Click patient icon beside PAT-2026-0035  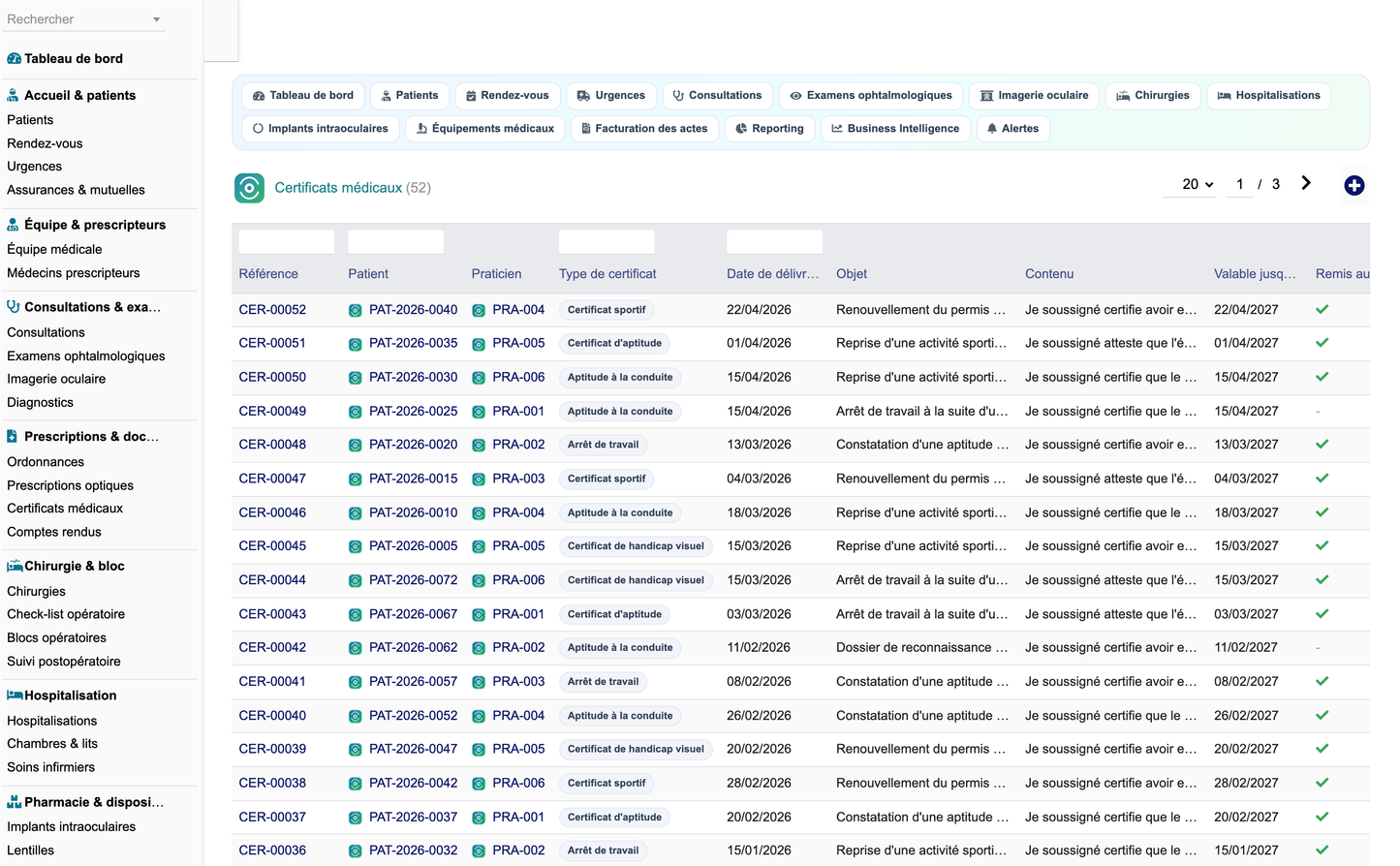tap(356, 344)
